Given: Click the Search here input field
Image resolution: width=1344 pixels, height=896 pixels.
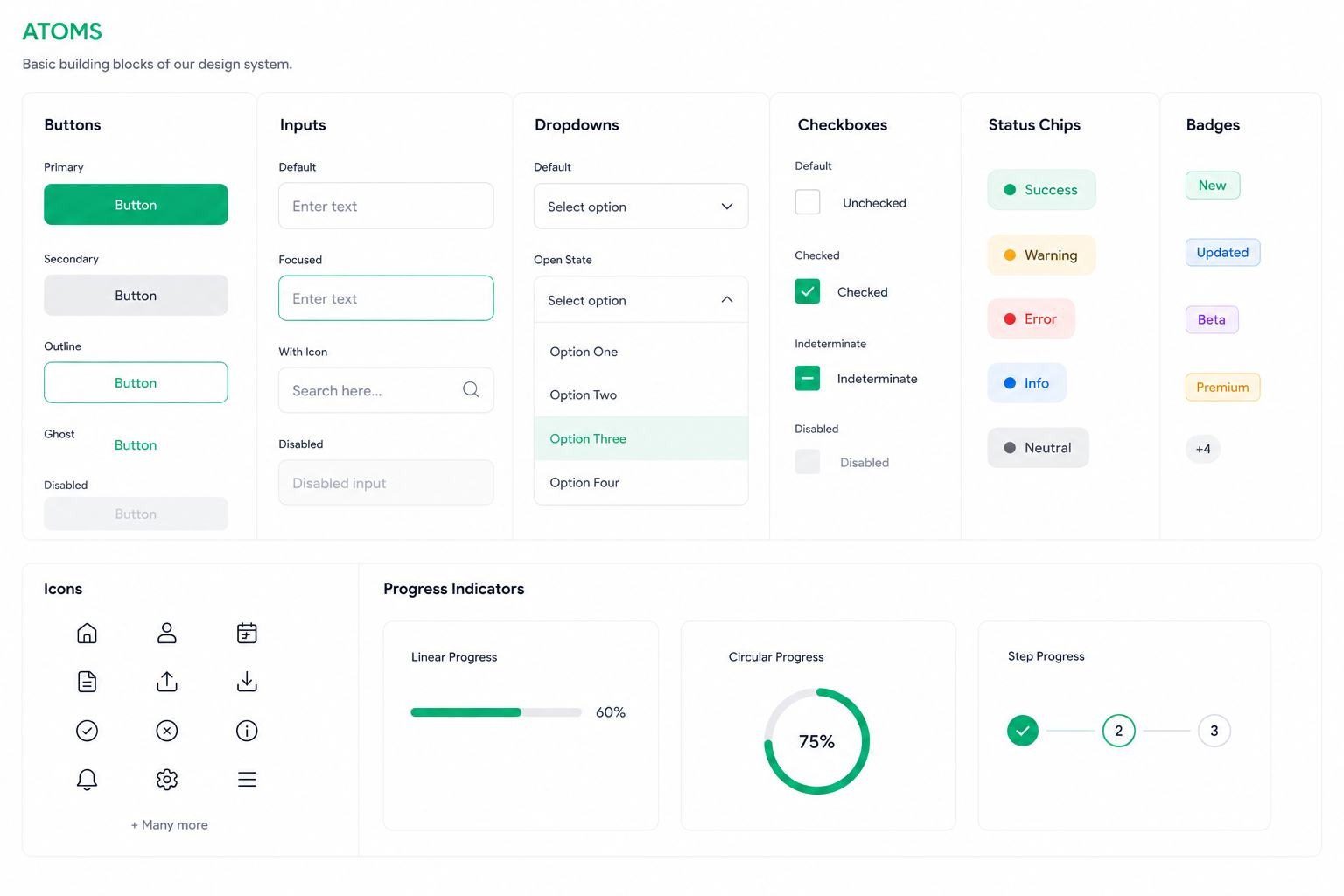Looking at the screenshot, I should [386, 390].
